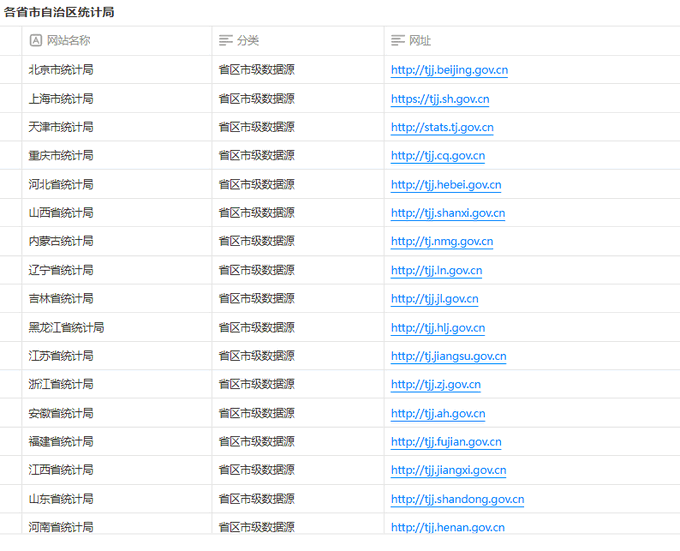Open the tjj.ah.gov.cn link
This screenshot has width=680, height=551.
click(x=438, y=414)
